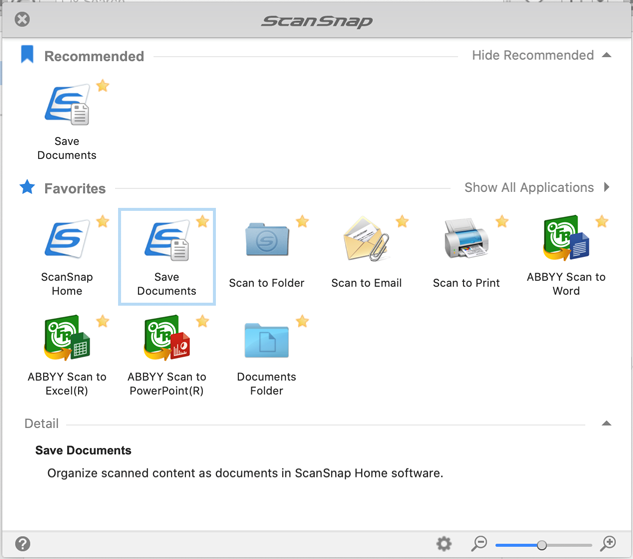Toggle favorite star on Recommended Save Documents
Image resolution: width=633 pixels, height=559 pixels.
103,86
